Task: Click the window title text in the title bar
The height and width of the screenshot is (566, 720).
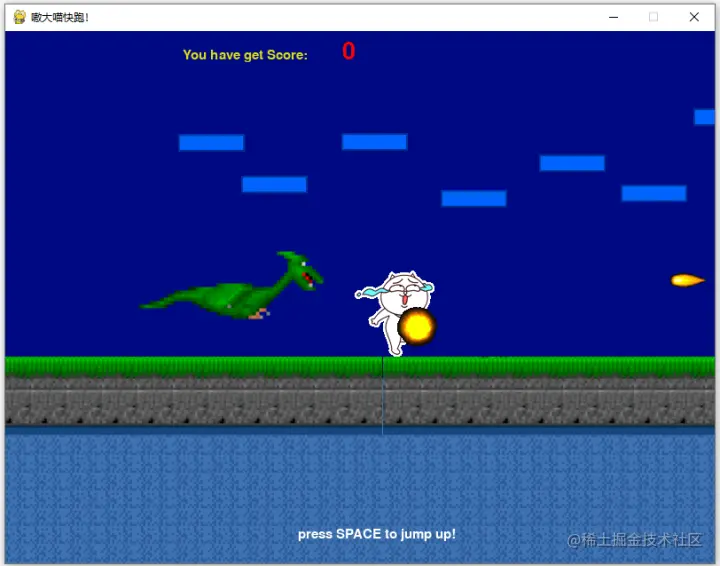Action: (60, 17)
